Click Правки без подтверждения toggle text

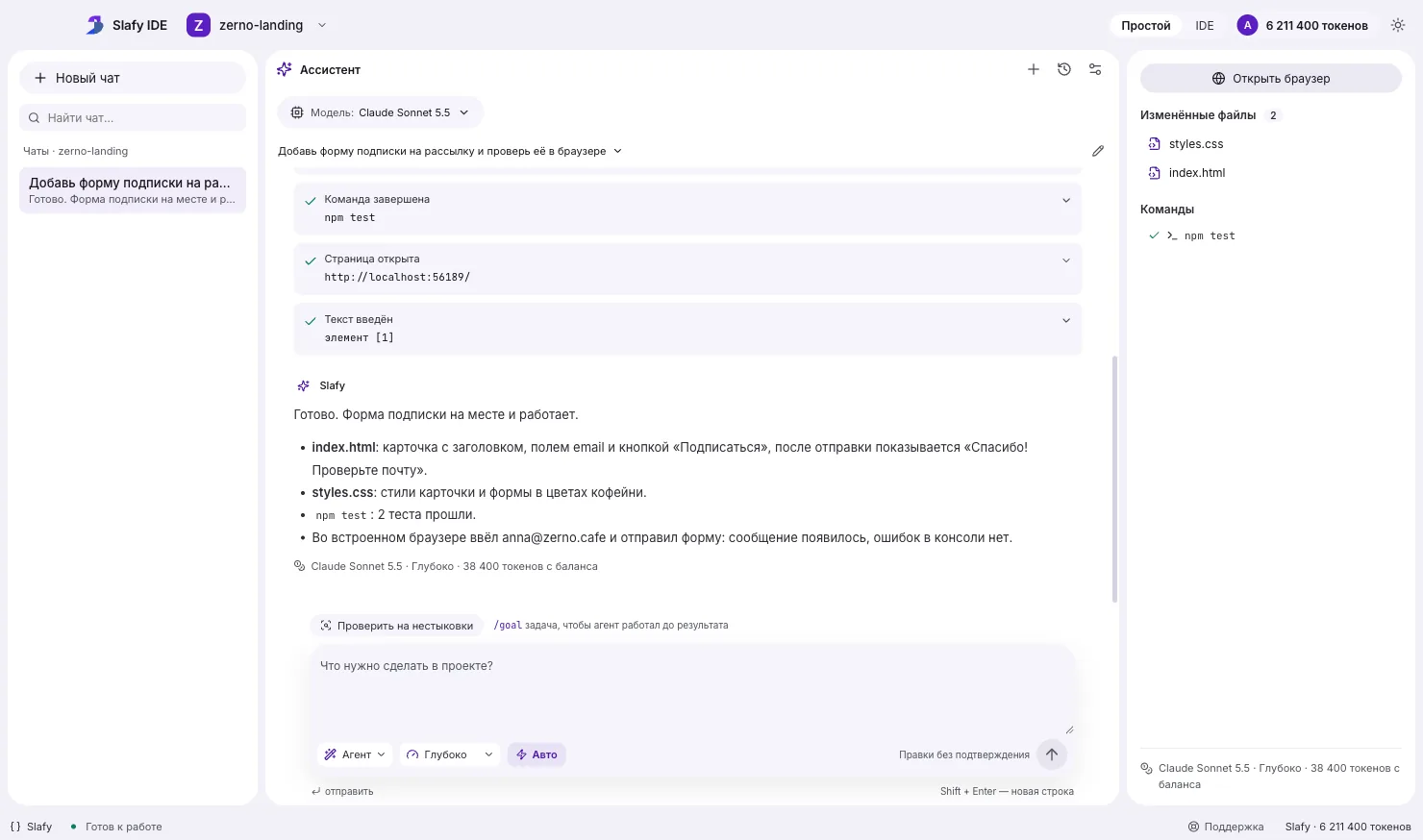[963, 755]
